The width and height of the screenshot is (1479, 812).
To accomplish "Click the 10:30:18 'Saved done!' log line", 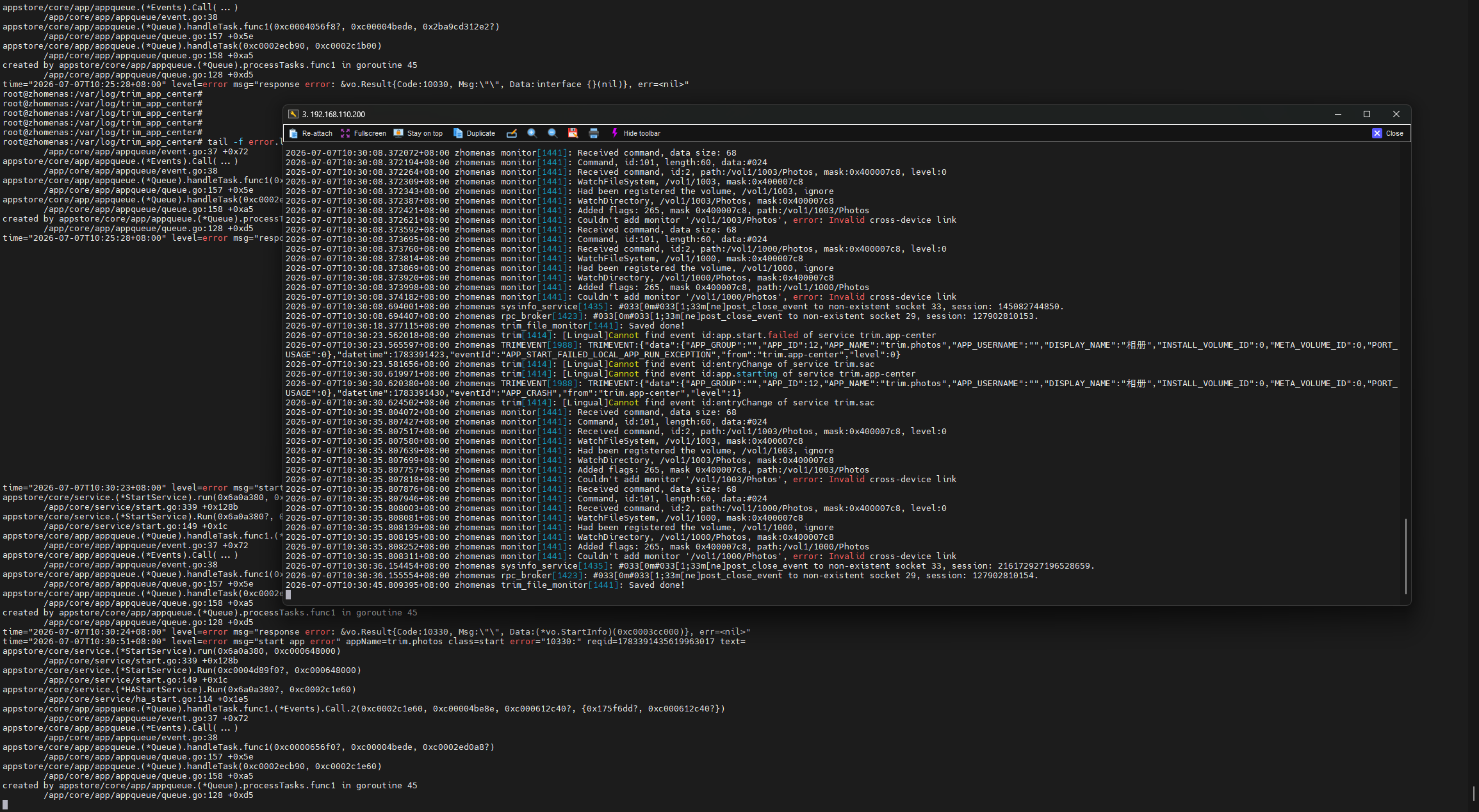I will click(x=485, y=326).
